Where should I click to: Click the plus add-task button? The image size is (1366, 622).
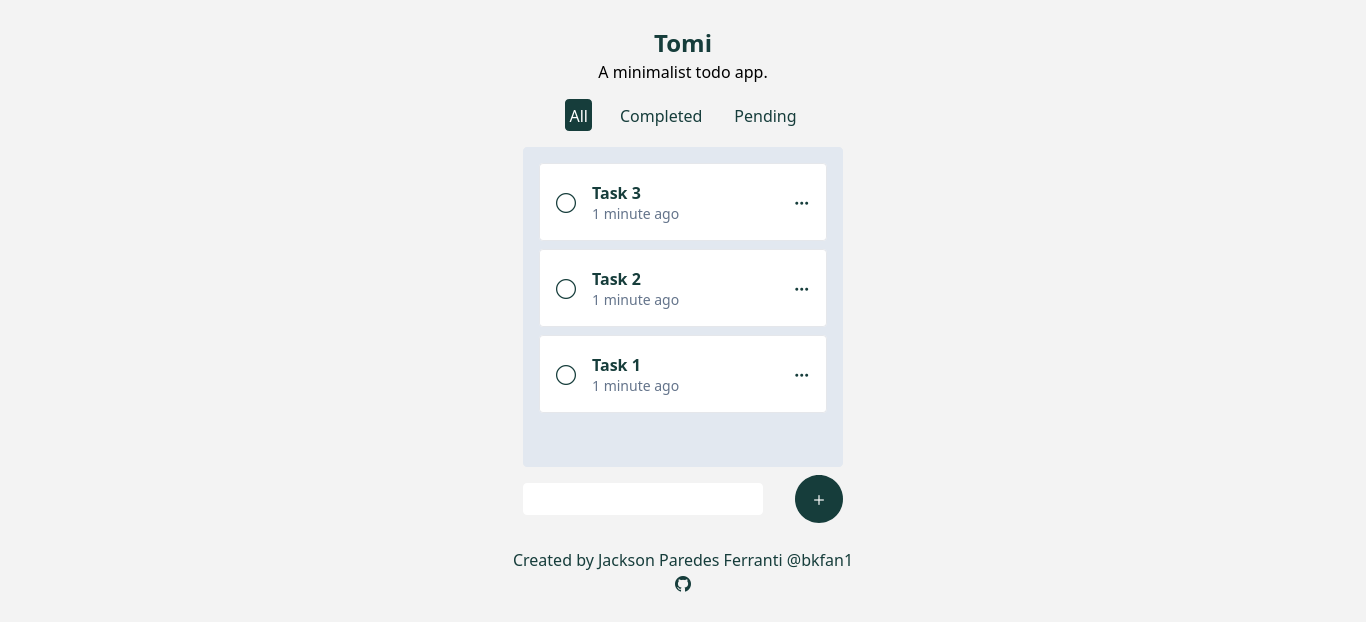click(x=819, y=499)
